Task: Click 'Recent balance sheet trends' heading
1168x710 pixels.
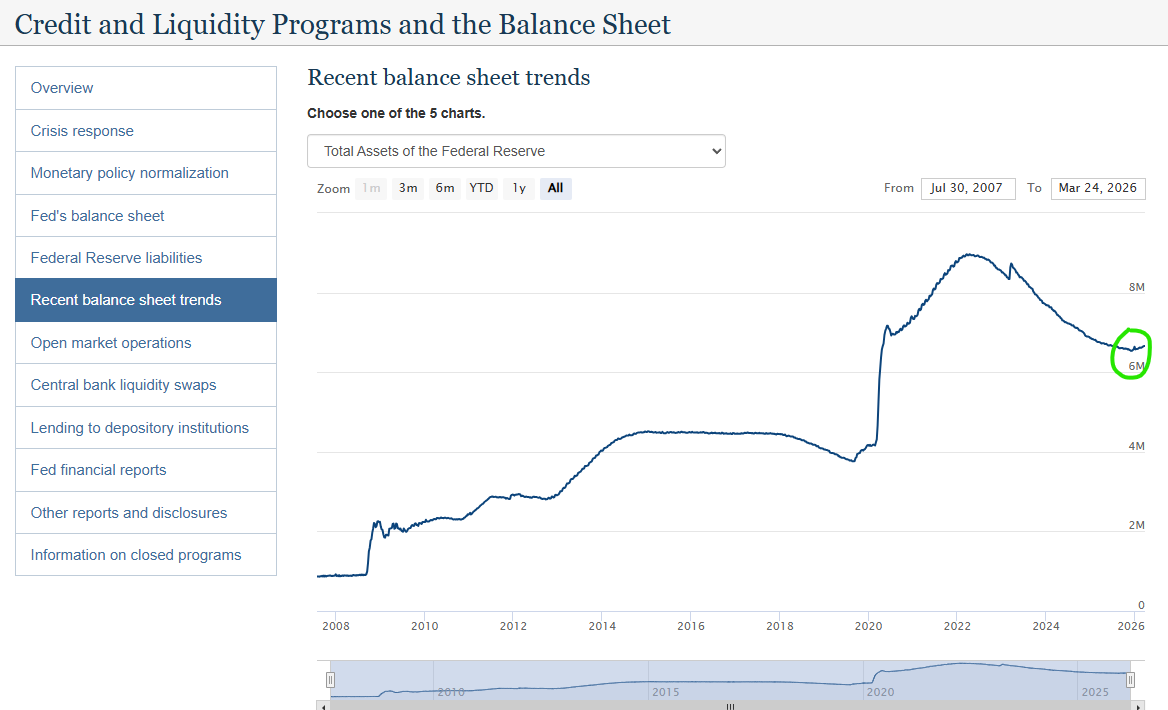Action: click(x=448, y=77)
